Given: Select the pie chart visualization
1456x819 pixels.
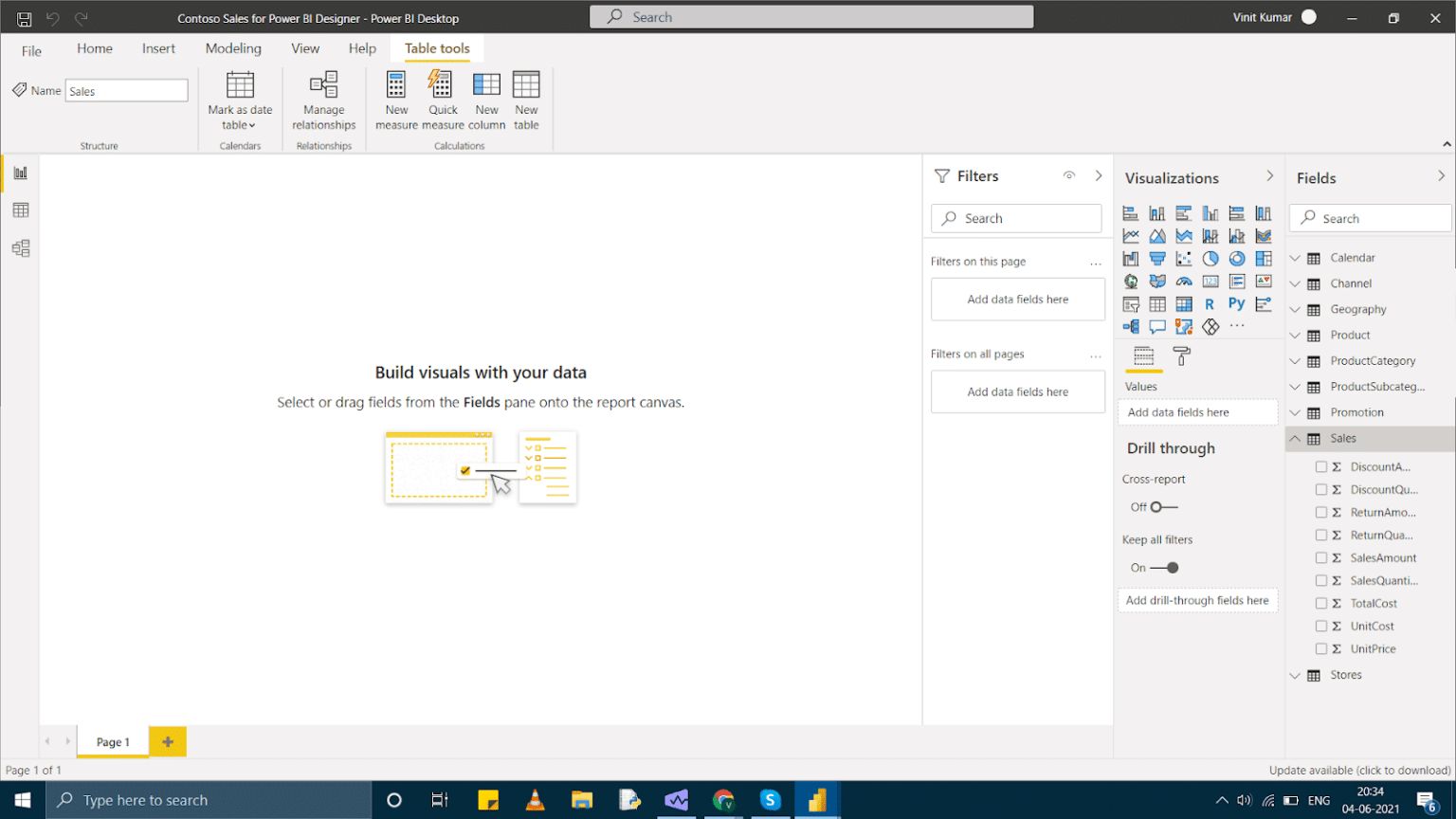Looking at the screenshot, I should coord(1210,258).
